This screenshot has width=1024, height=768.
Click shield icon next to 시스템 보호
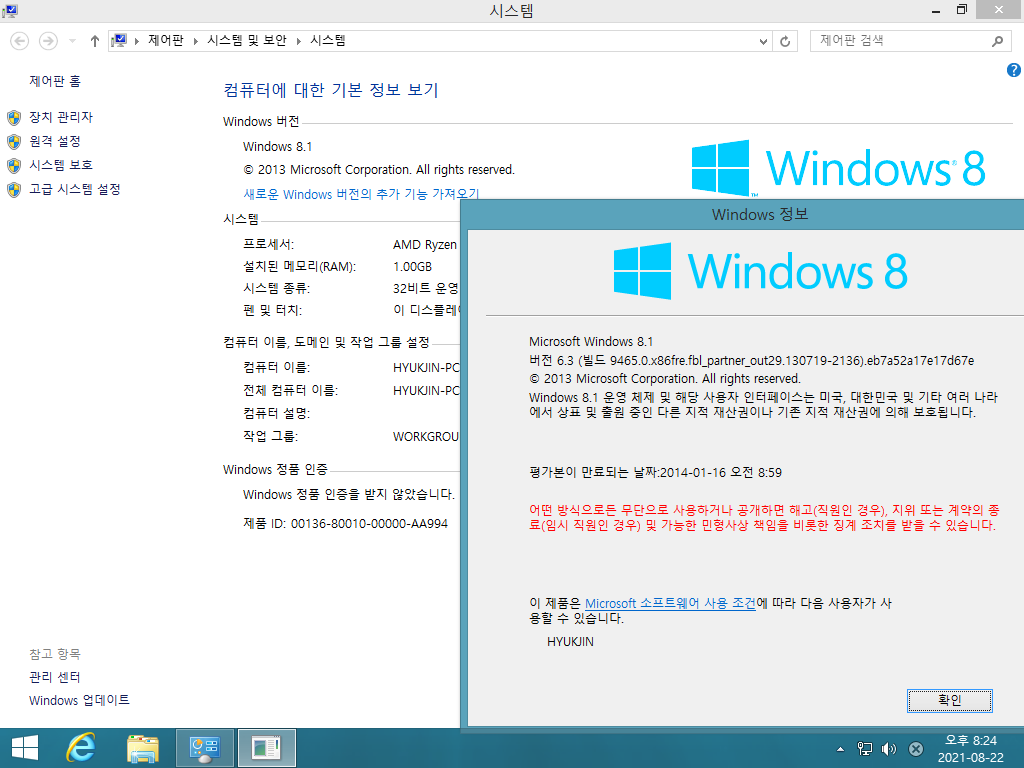click(x=14, y=165)
